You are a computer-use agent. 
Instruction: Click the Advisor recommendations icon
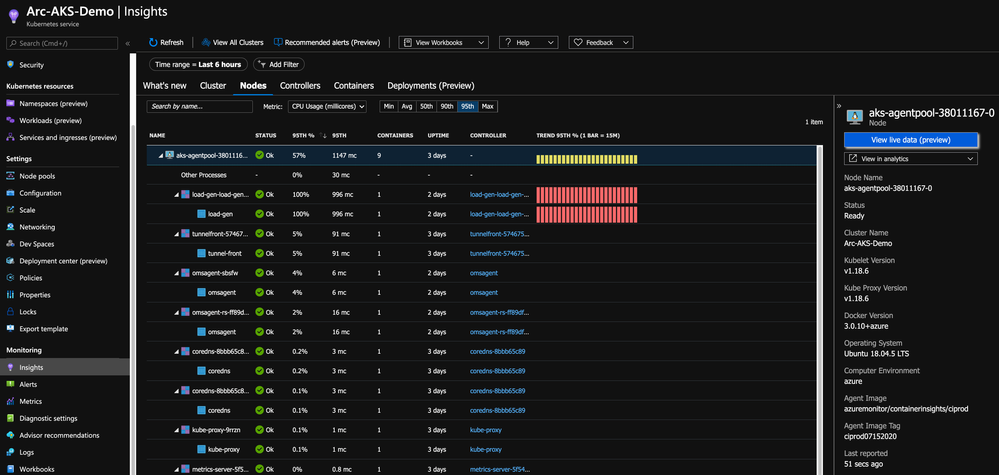[10, 436]
